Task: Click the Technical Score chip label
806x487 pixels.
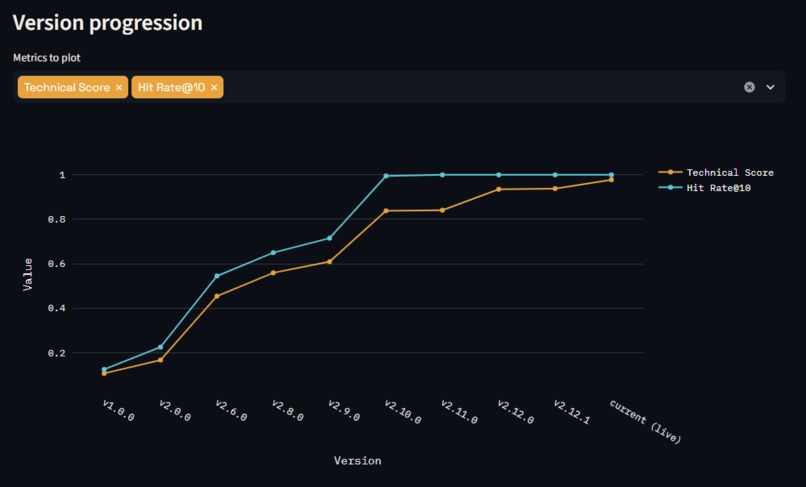Action: (x=67, y=87)
